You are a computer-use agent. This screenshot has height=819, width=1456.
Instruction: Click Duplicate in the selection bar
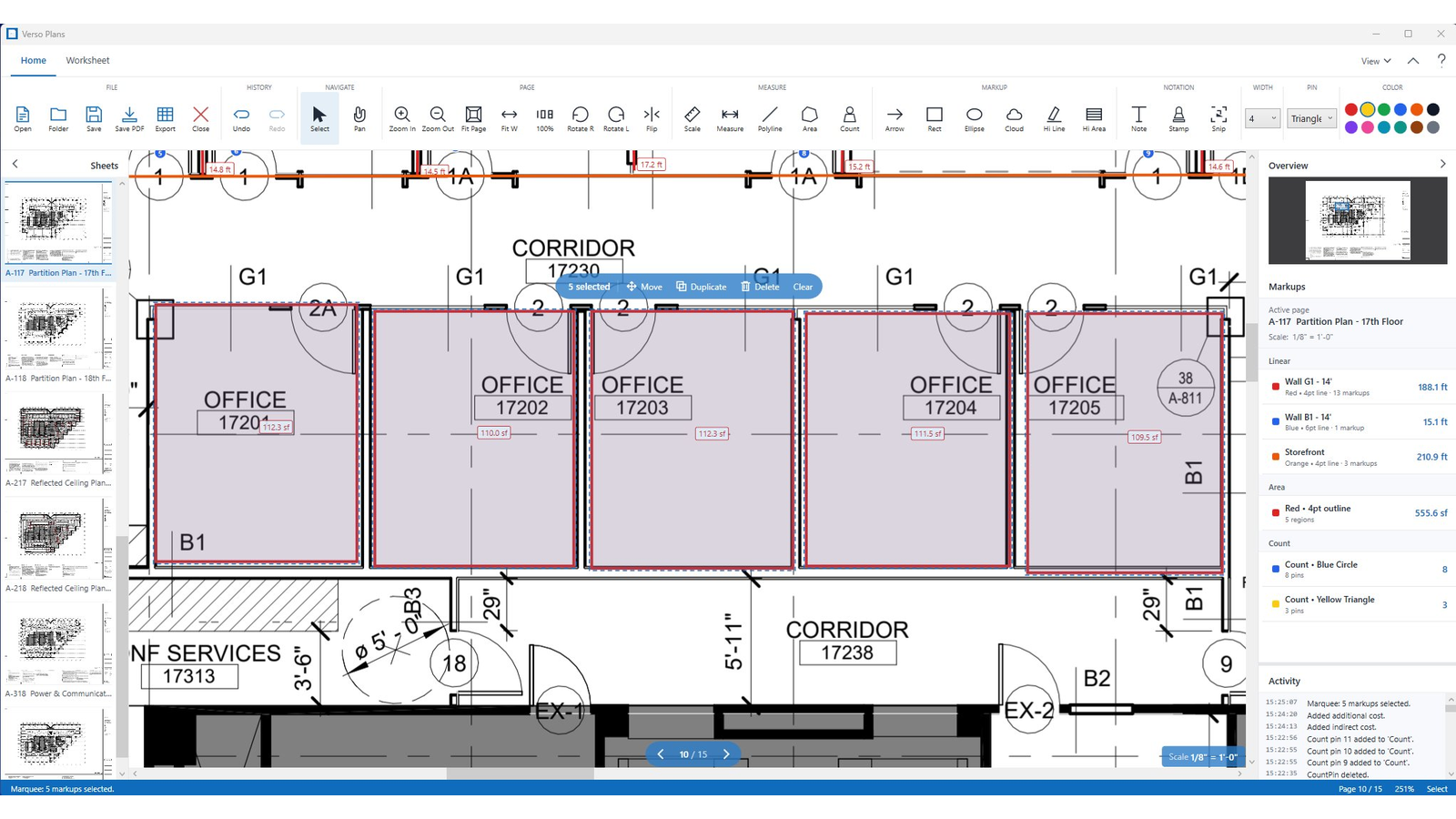701,287
